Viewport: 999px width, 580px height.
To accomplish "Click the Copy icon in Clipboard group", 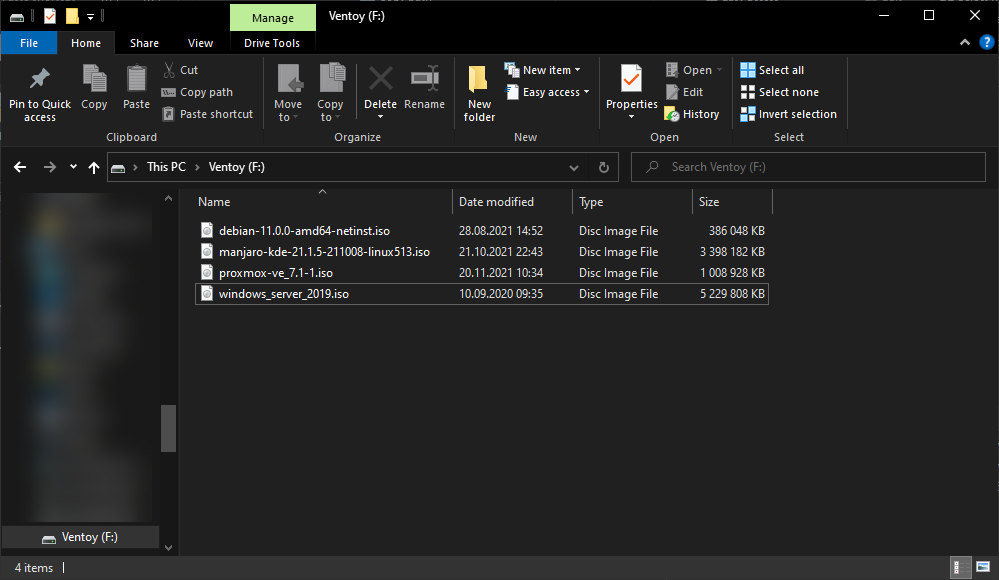I will coord(94,80).
